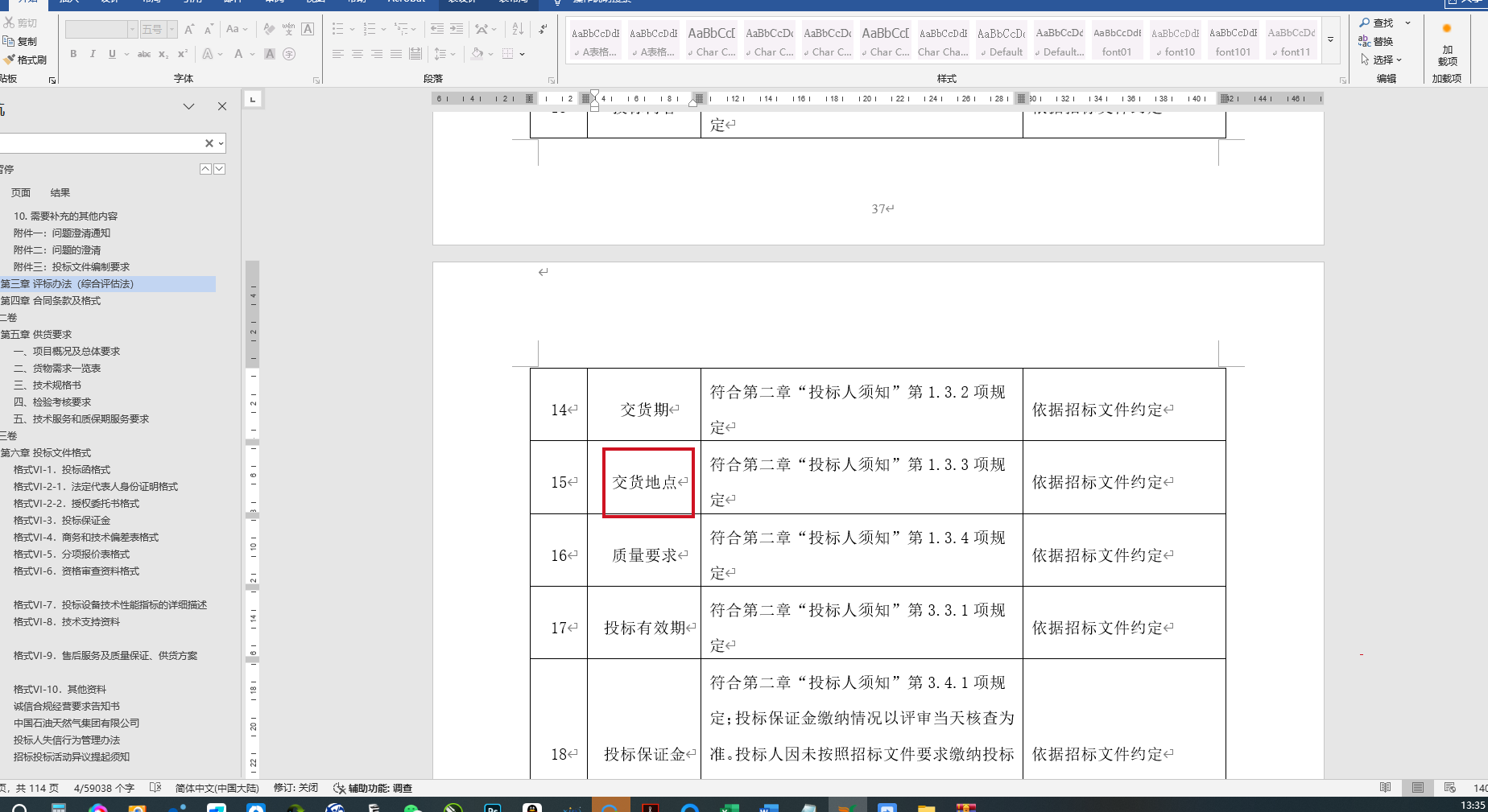The height and width of the screenshot is (812, 1488).
Task: Clear the navigation search box
Action: [209, 143]
